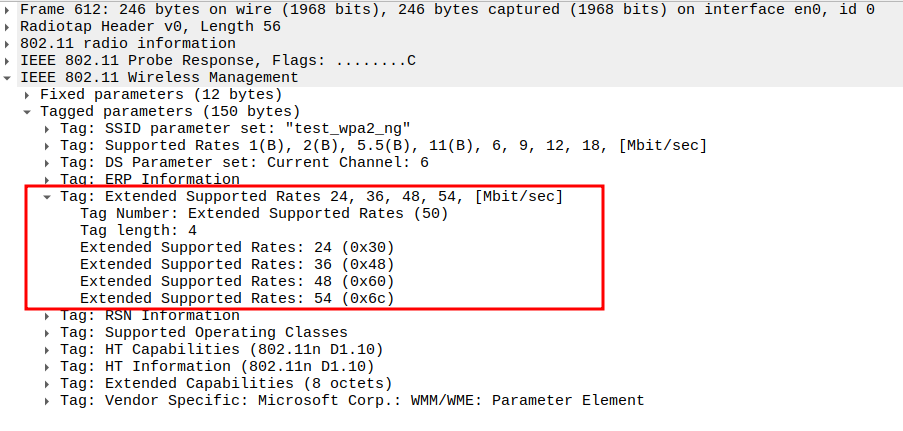Collapse Tagged parameters (150 bytes)
The width and height of the screenshot is (903, 431).
(x=29, y=111)
